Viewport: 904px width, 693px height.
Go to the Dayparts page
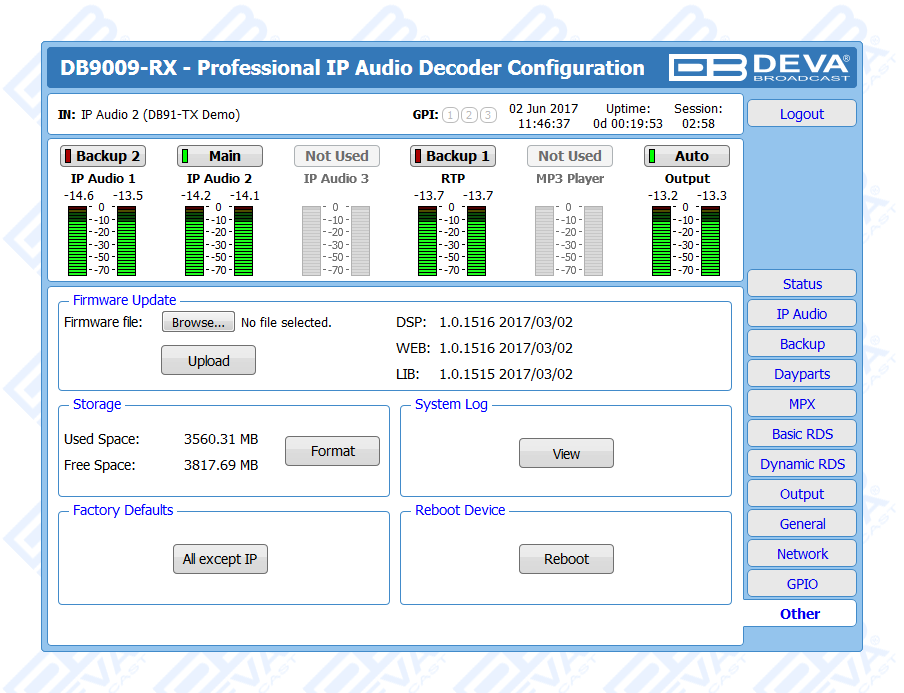[x=802, y=374]
